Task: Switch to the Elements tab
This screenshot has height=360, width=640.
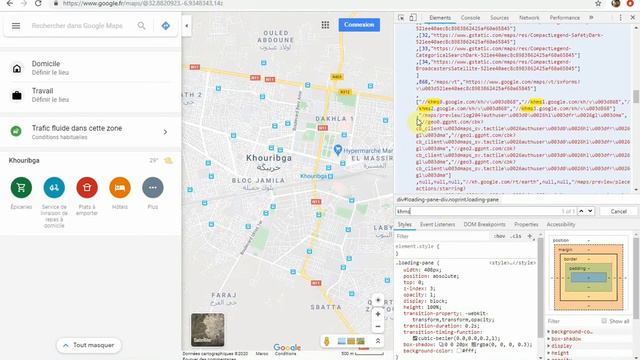Action: (440, 18)
